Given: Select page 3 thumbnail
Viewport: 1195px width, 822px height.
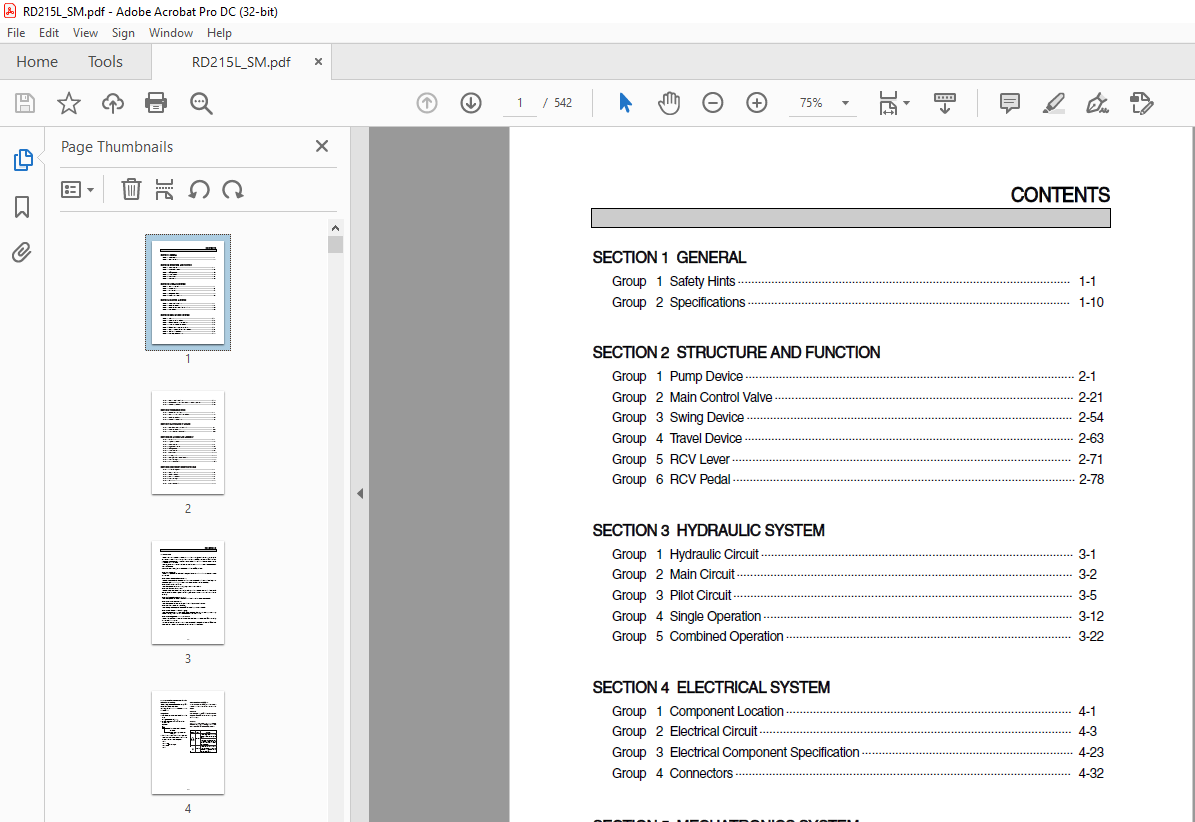Looking at the screenshot, I should (x=188, y=593).
